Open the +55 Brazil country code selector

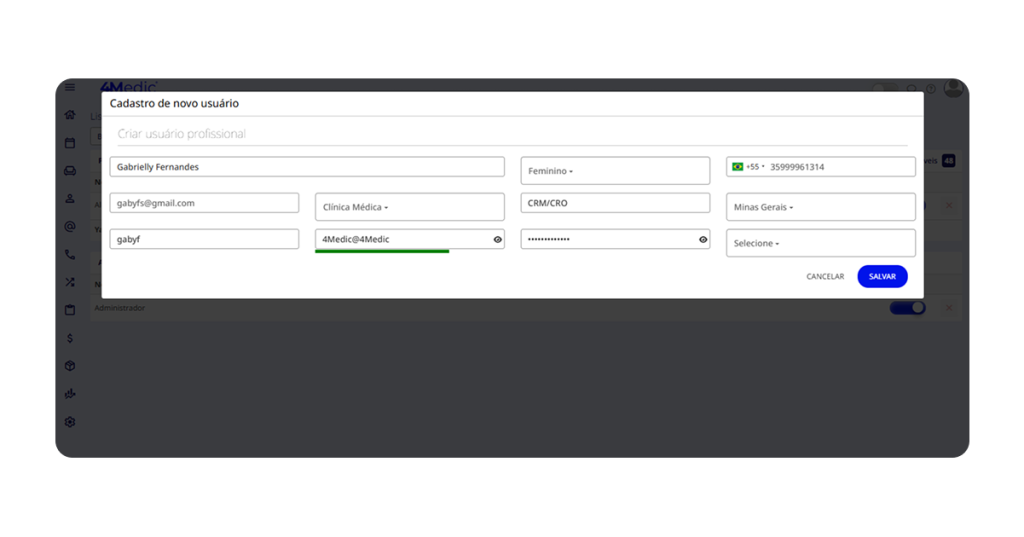click(747, 167)
